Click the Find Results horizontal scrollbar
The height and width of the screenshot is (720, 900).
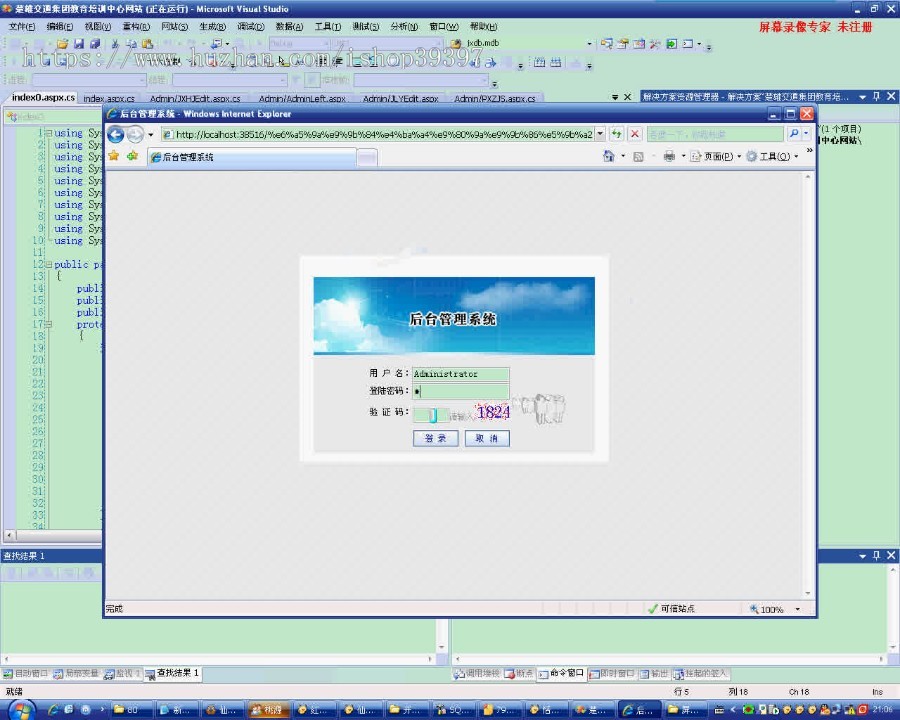coord(218,659)
